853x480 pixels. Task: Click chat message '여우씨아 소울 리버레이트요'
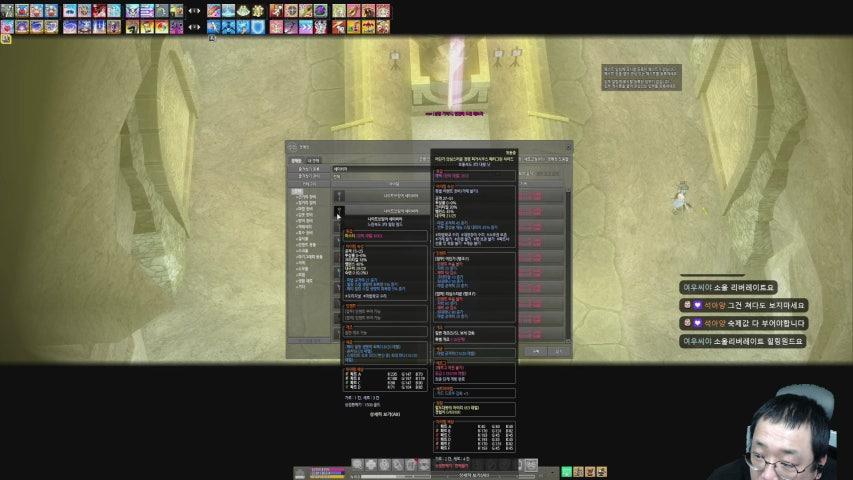click(728, 287)
